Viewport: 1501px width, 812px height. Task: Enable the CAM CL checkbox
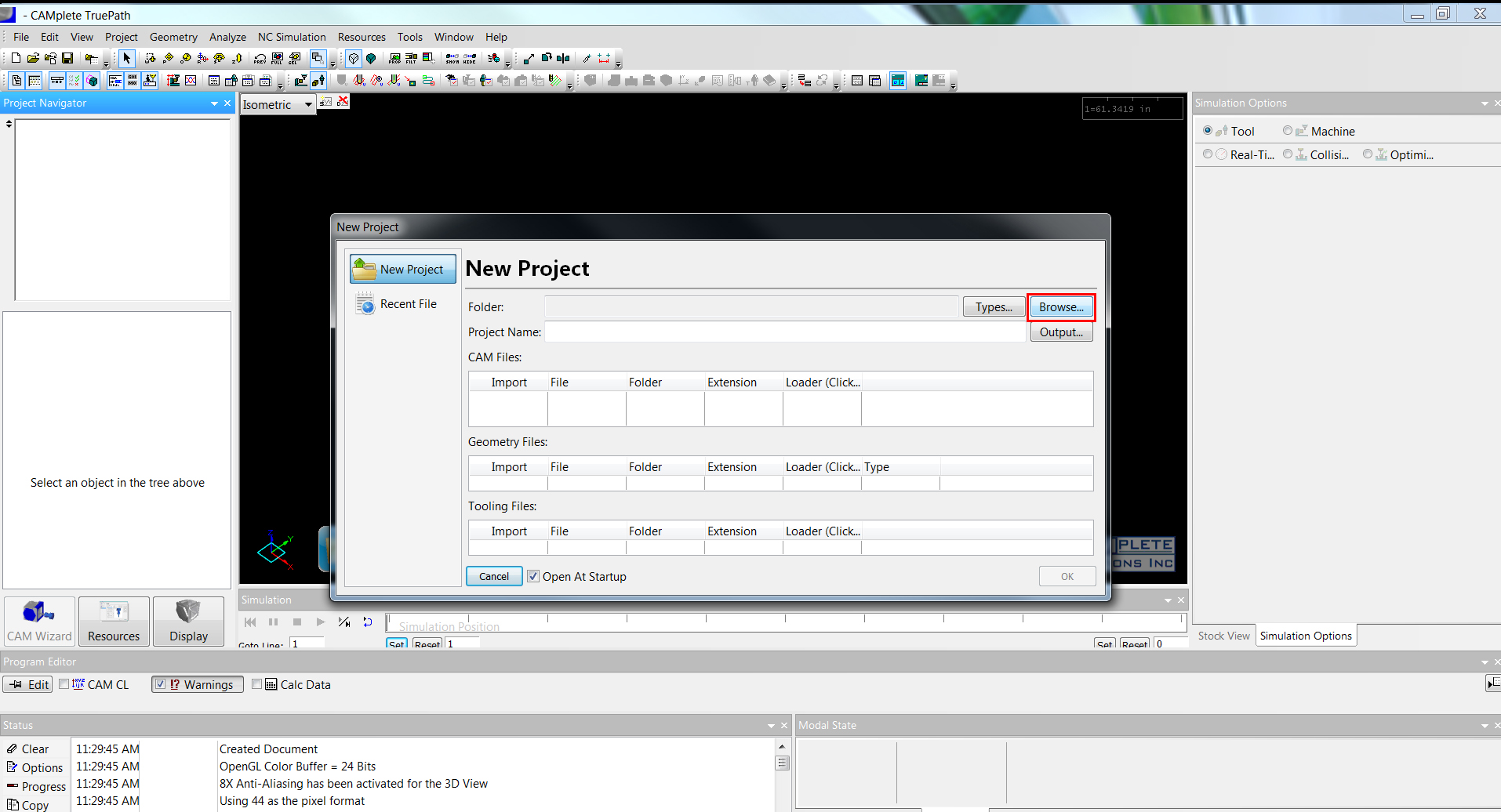click(64, 684)
